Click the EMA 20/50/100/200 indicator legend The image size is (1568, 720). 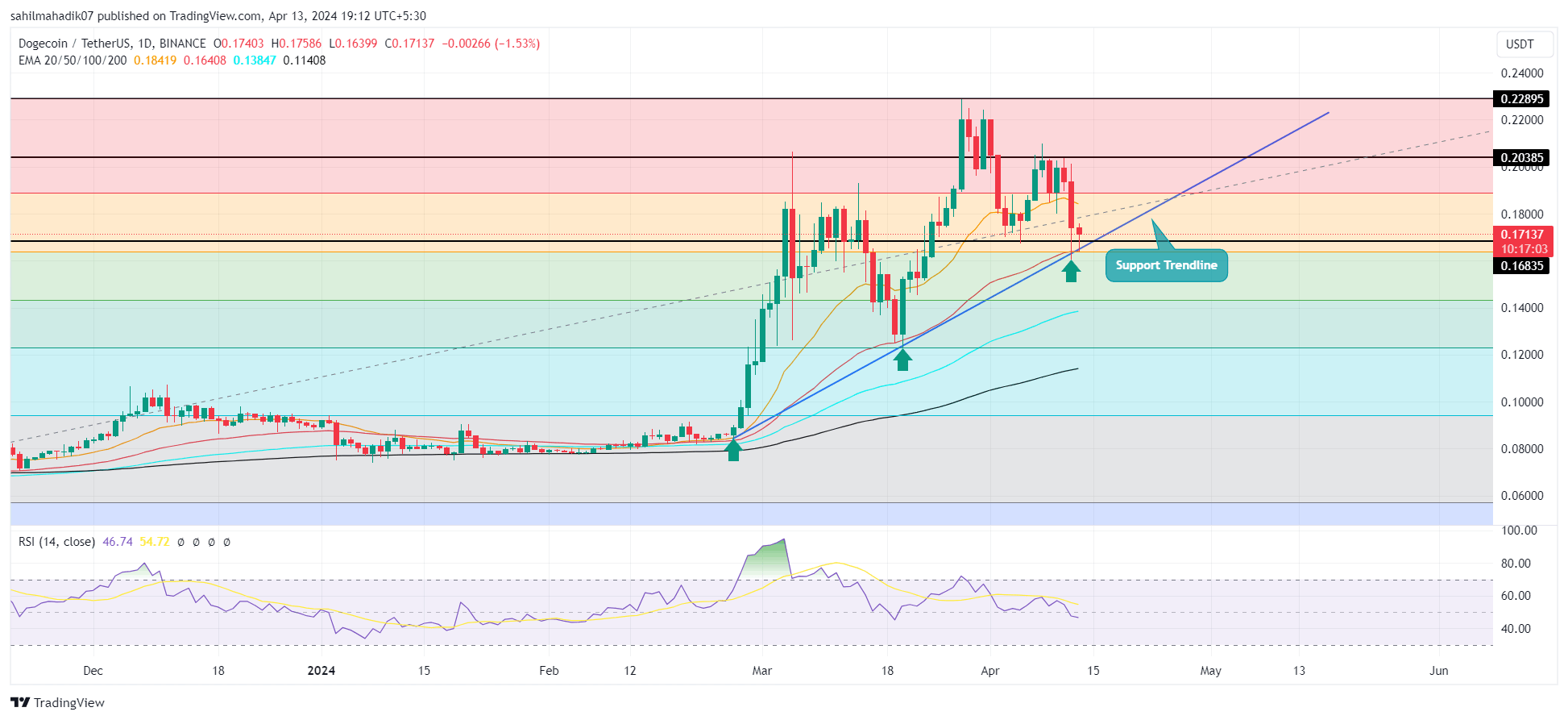pyautogui.click(x=73, y=60)
